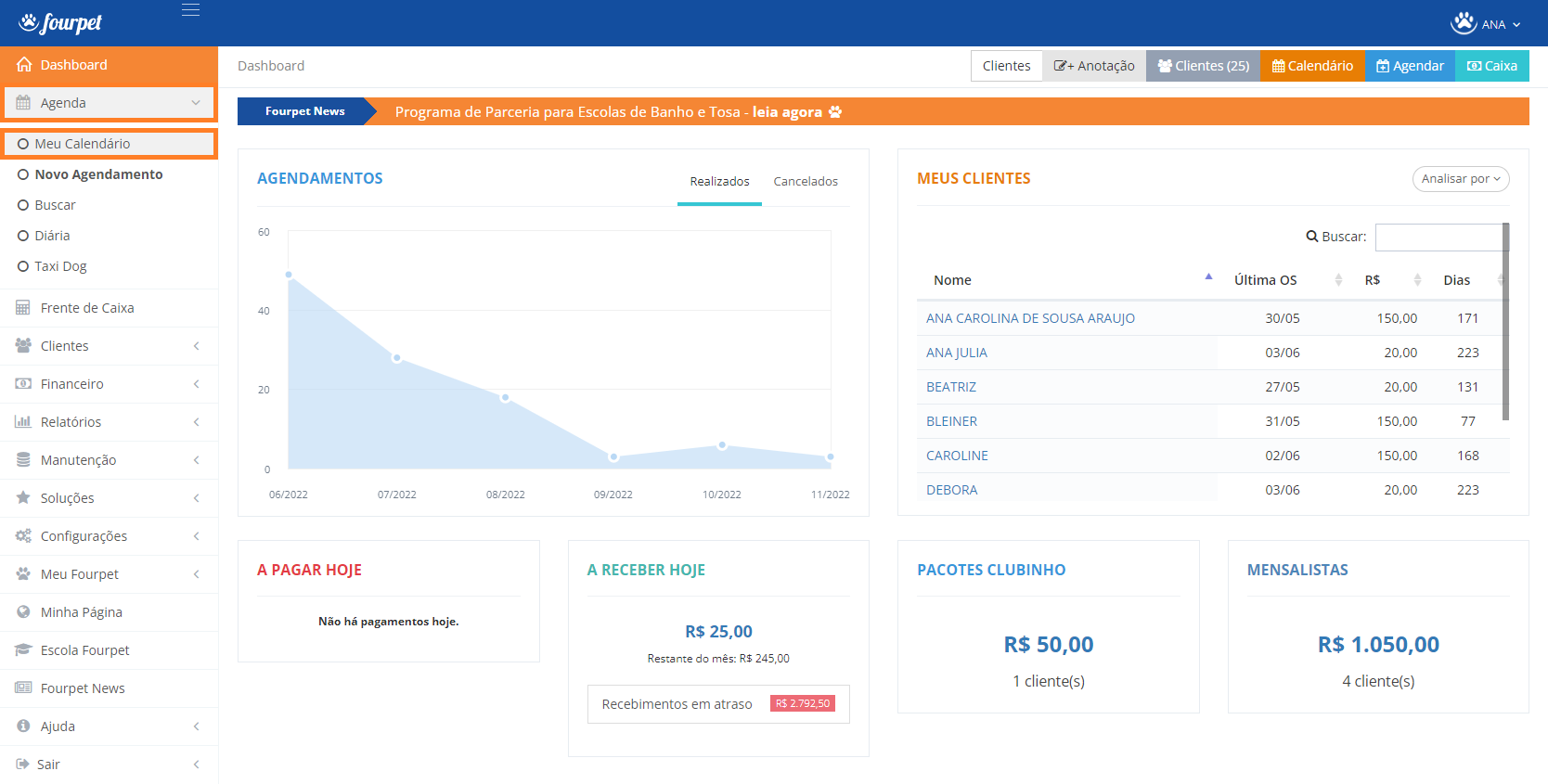Select Novo Agendamento submenu item

point(98,174)
